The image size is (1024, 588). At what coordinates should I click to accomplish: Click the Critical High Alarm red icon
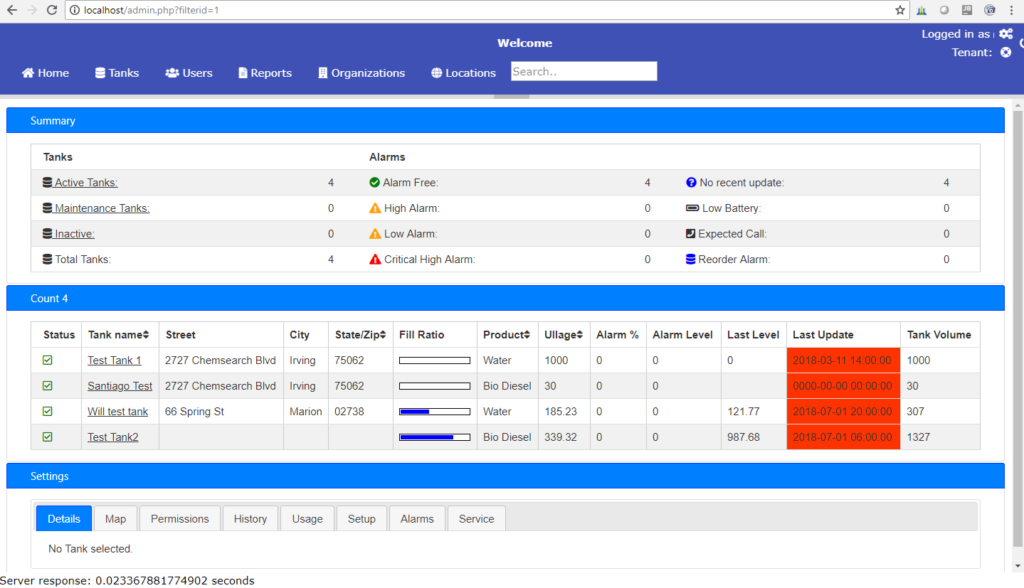click(x=375, y=259)
